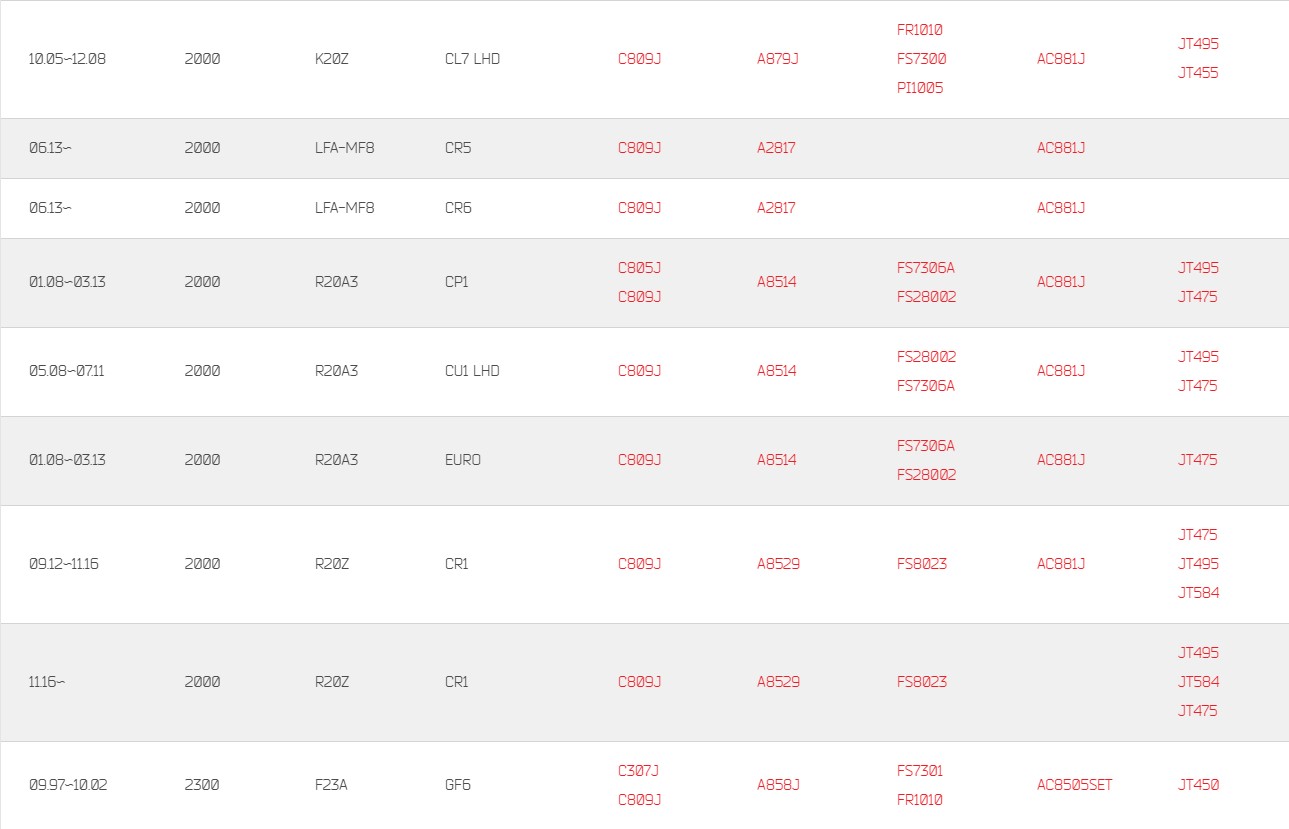Open AC881J in the CR6 row
The height and width of the screenshot is (829, 1289).
[1061, 208]
